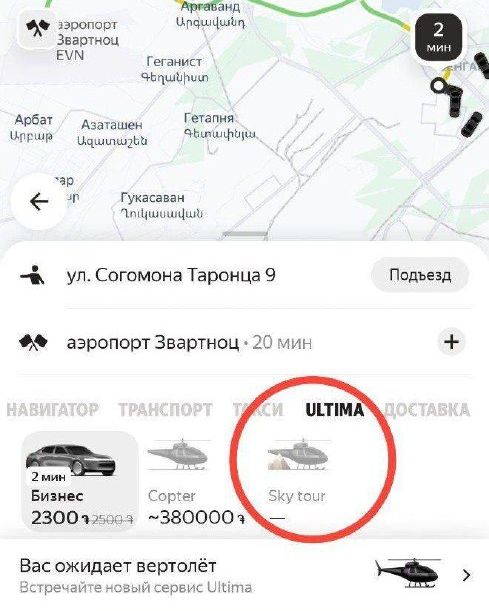Select the Бизнес car tariff

(x=80, y=481)
